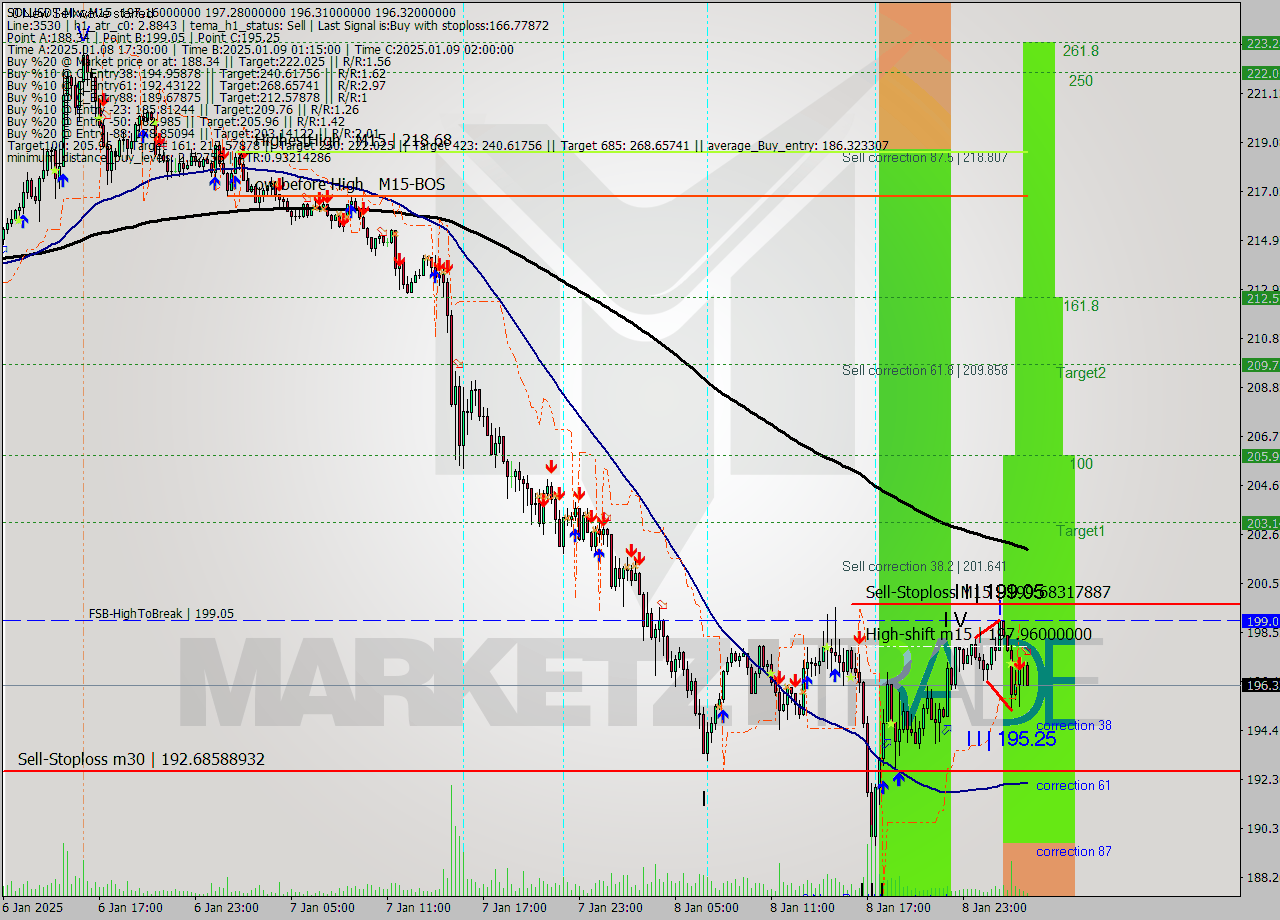Screen dimensions: 1280x920
Task: Click the 250 Fibonacci level label
Action: click(1081, 81)
